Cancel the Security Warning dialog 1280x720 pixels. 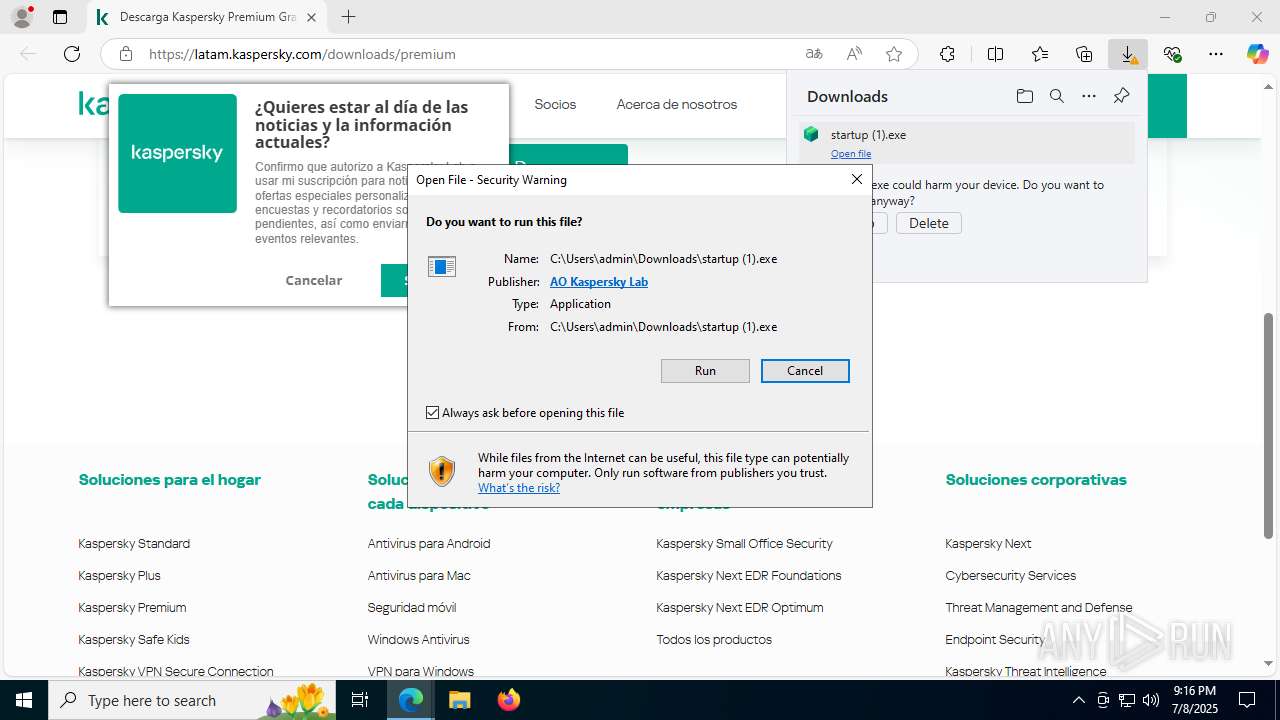(805, 371)
